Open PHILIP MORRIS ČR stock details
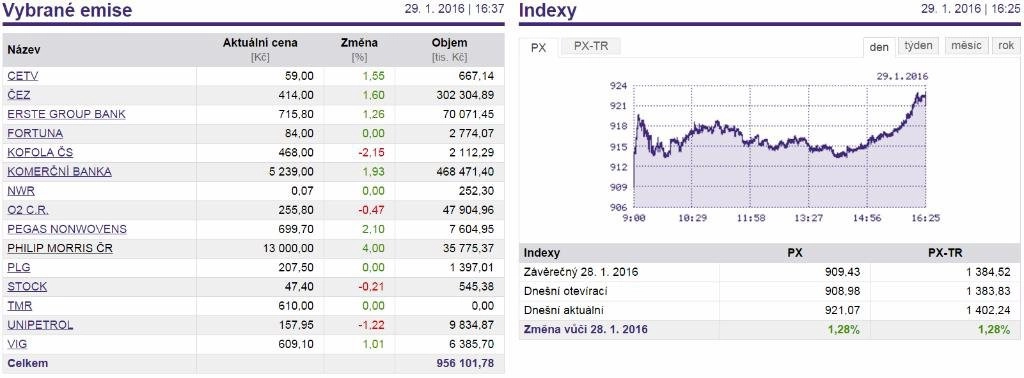The width and height of the screenshot is (1024, 378). pos(60,249)
